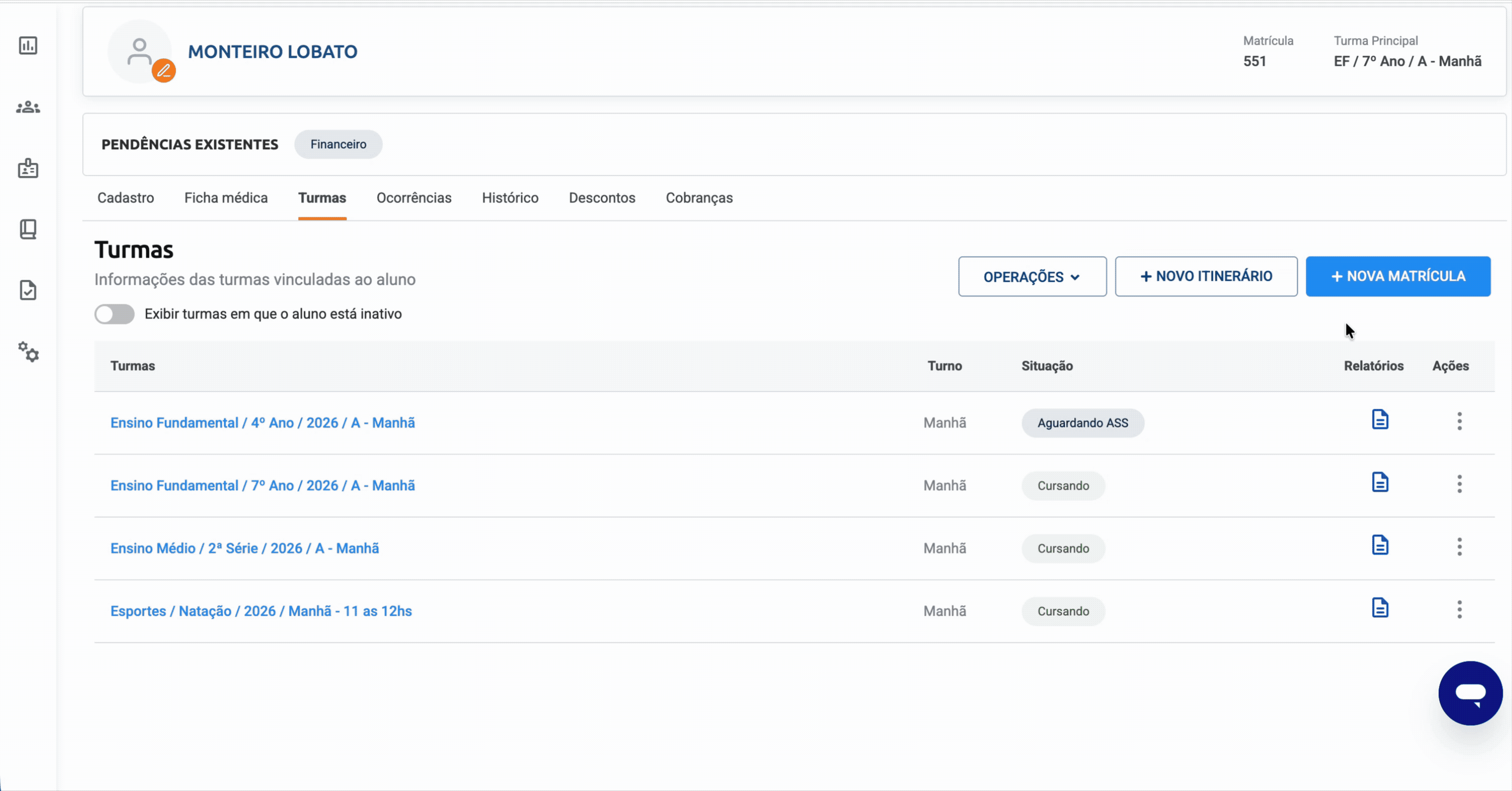Open report for Natação class
1512x791 pixels.
pos(1380,609)
